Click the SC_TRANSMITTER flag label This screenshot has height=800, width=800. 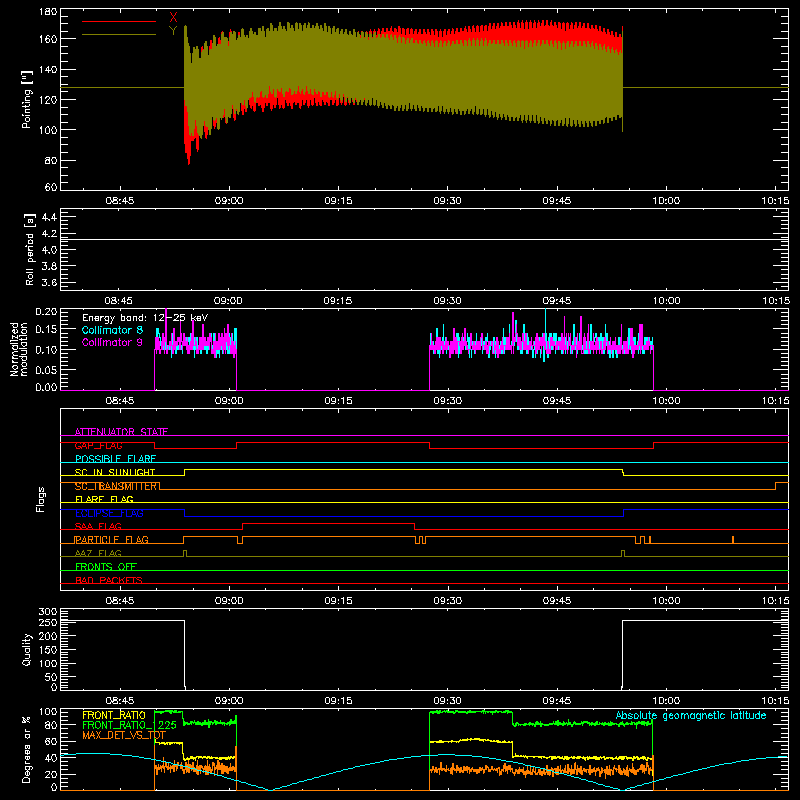(117, 486)
